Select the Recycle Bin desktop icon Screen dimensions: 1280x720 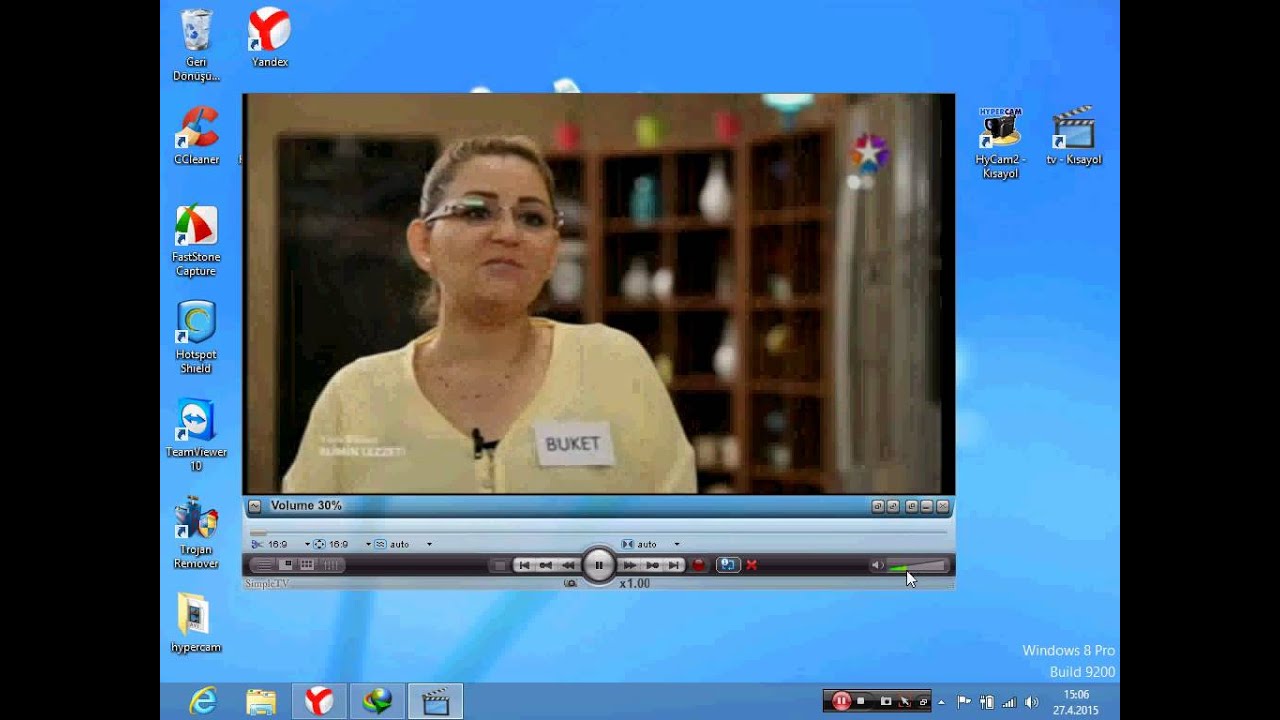click(x=196, y=45)
